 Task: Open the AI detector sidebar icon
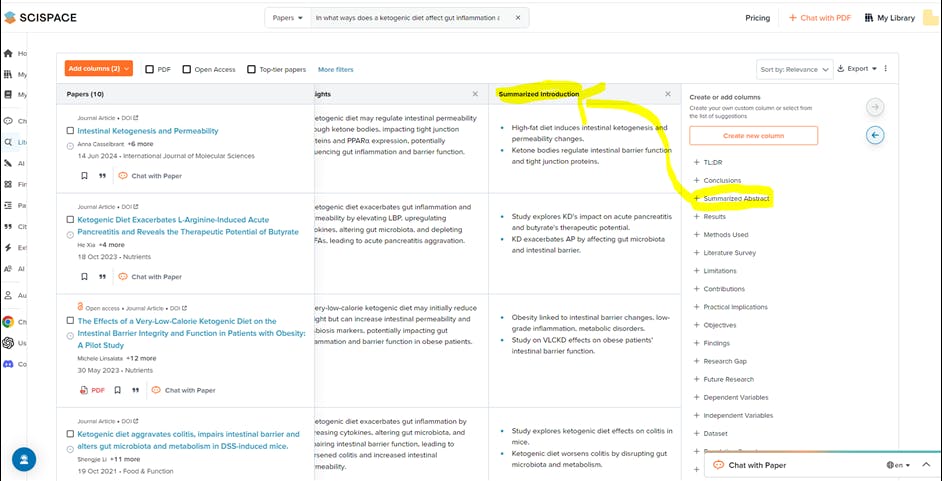click(8, 268)
